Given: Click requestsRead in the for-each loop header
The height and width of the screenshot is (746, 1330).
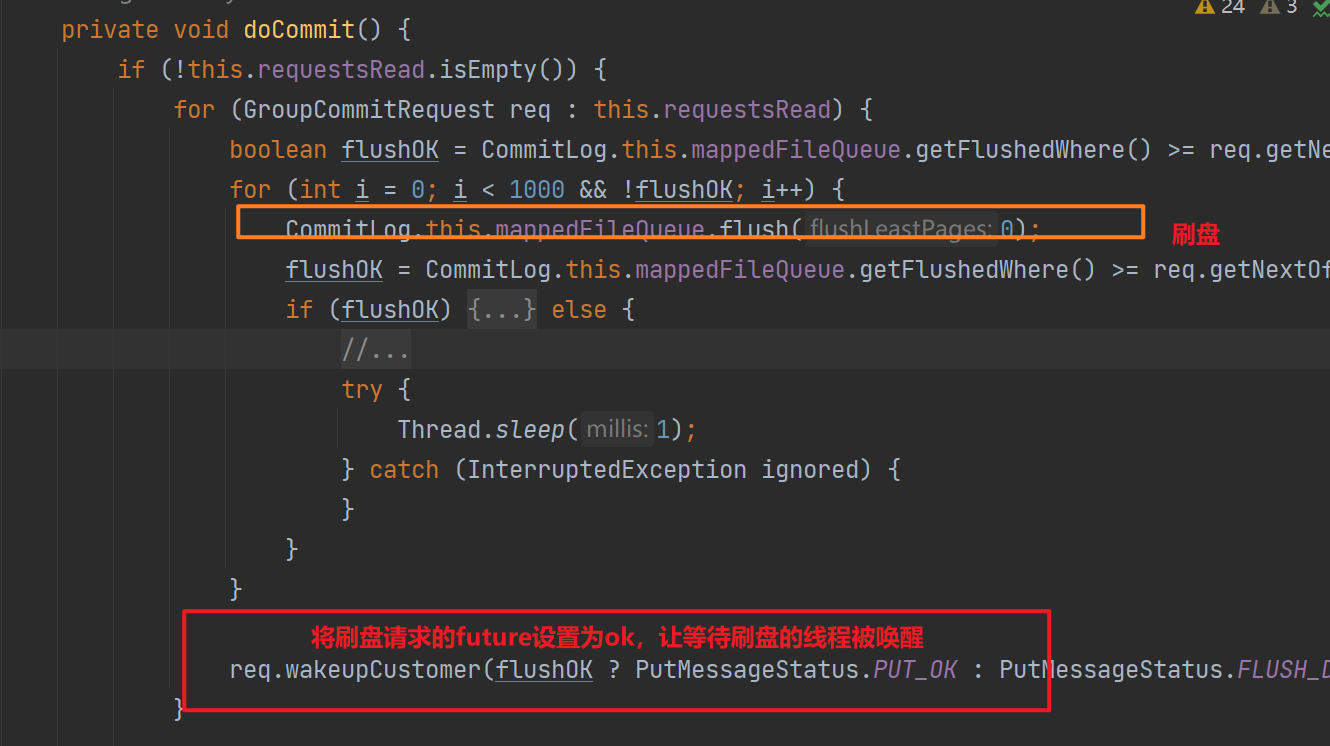Looking at the screenshot, I should pyautogui.click(x=747, y=110).
